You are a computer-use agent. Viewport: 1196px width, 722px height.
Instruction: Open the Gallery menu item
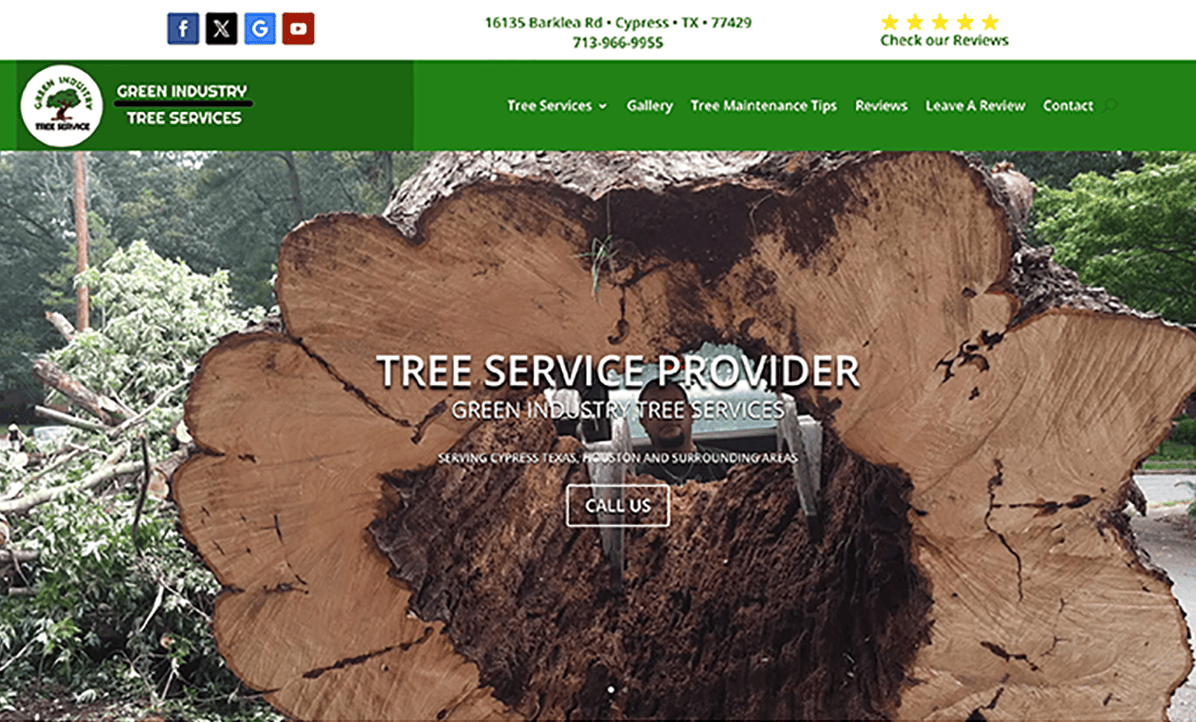(x=650, y=106)
